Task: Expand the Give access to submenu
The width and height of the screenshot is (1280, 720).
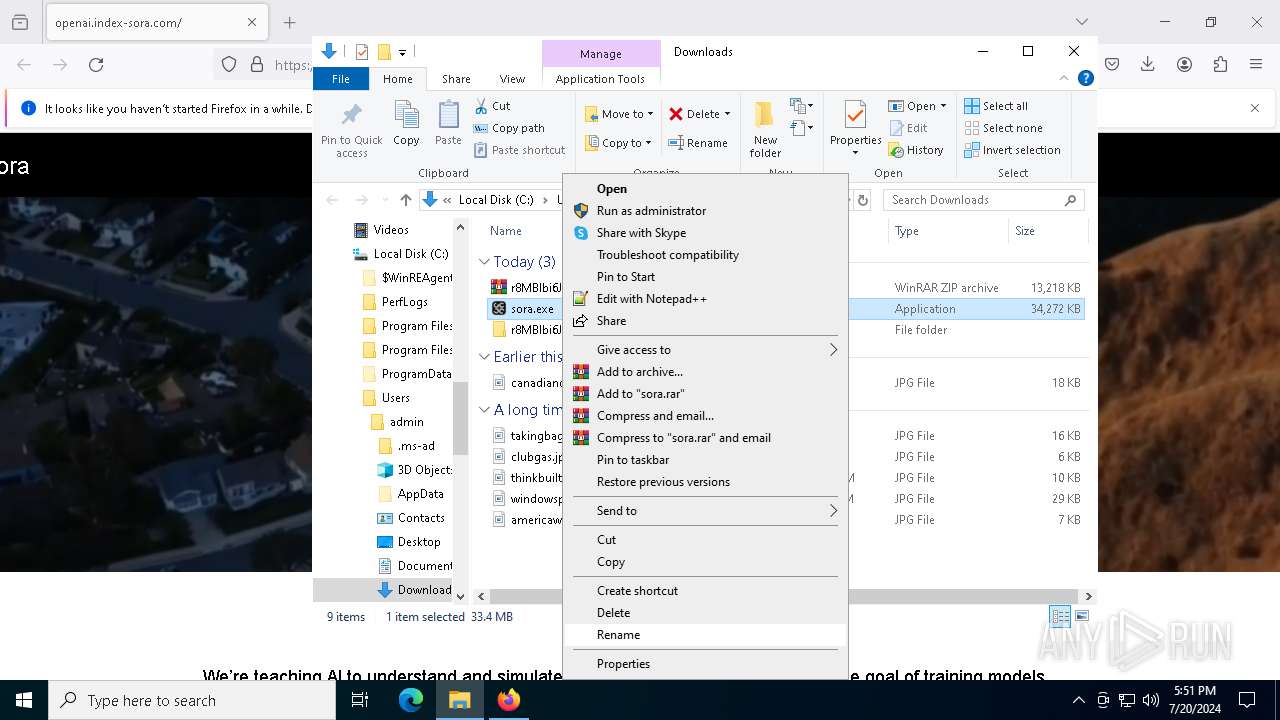Action: (x=706, y=350)
